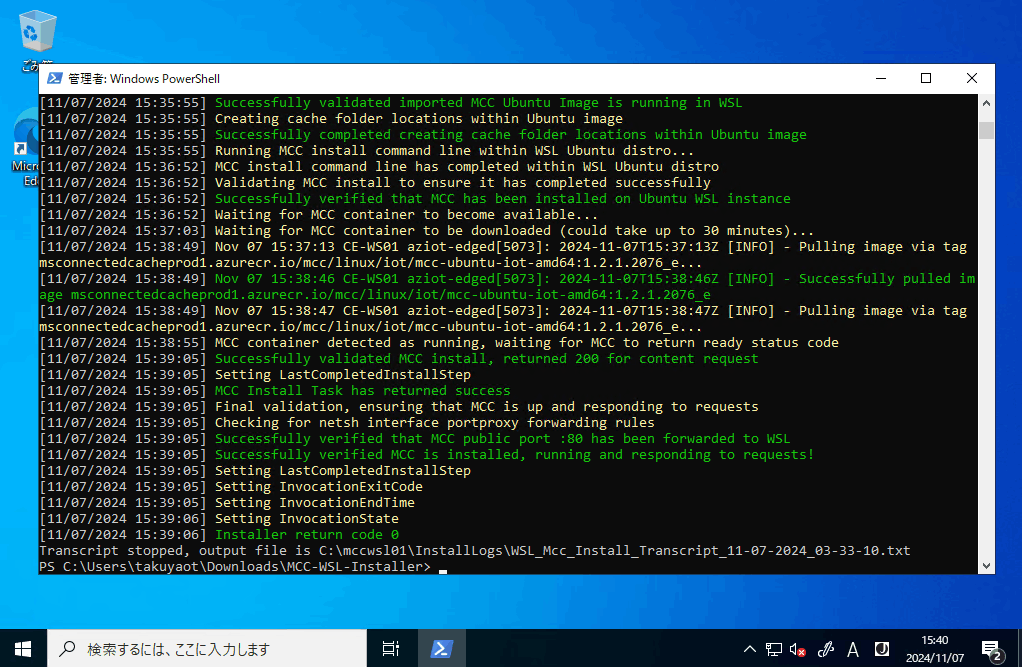The height and width of the screenshot is (667, 1022).
Task: Click 'Successfully verified that MCC public port :80' line
Action: click(x=415, y=439)
